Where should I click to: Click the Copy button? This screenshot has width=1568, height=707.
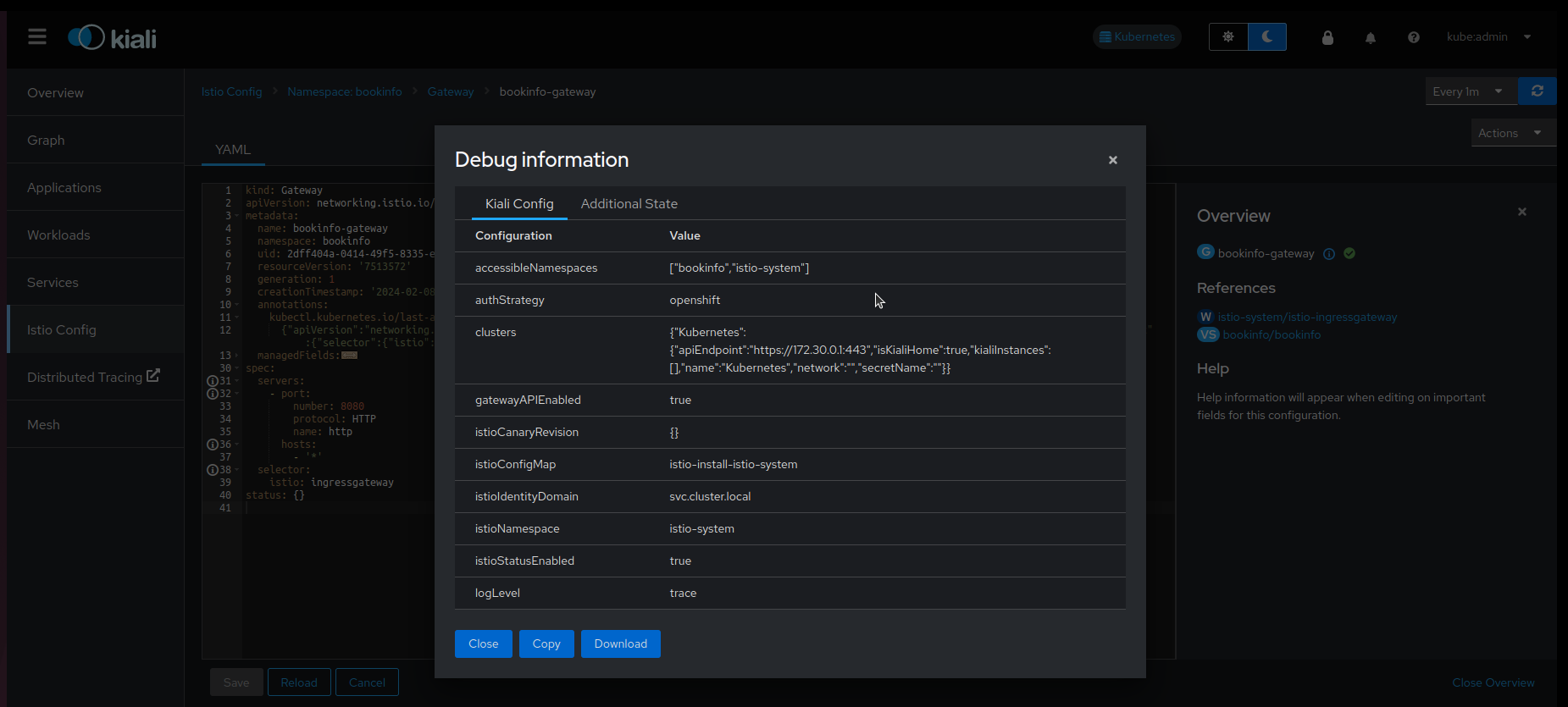(x=546, y=643)
